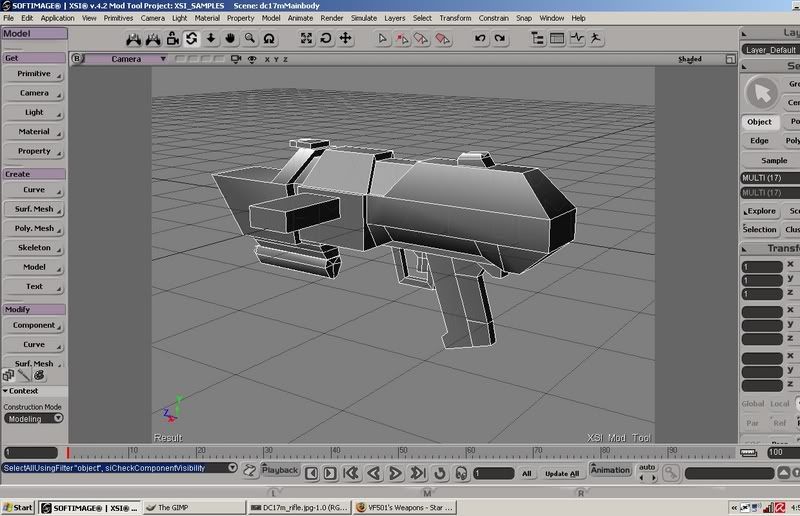Viewport: 800px width, 516px height.
Task: Click the key icon to set keyframe
Action: coord(671,474)
